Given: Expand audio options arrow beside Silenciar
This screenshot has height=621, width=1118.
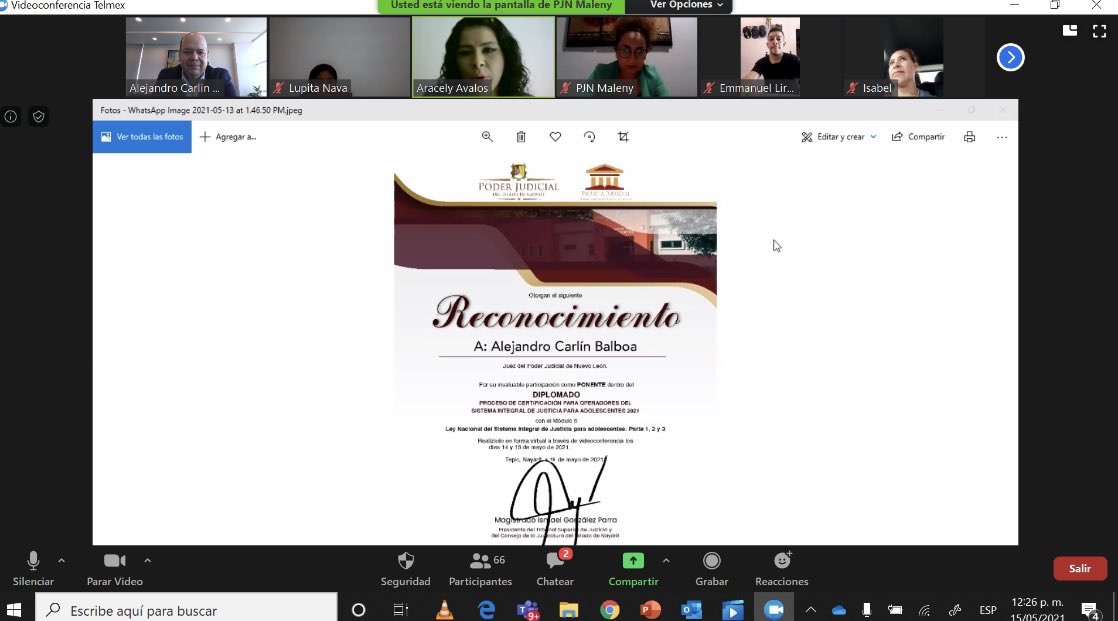Looking at the screenshot, I should (x=61, y=560).
